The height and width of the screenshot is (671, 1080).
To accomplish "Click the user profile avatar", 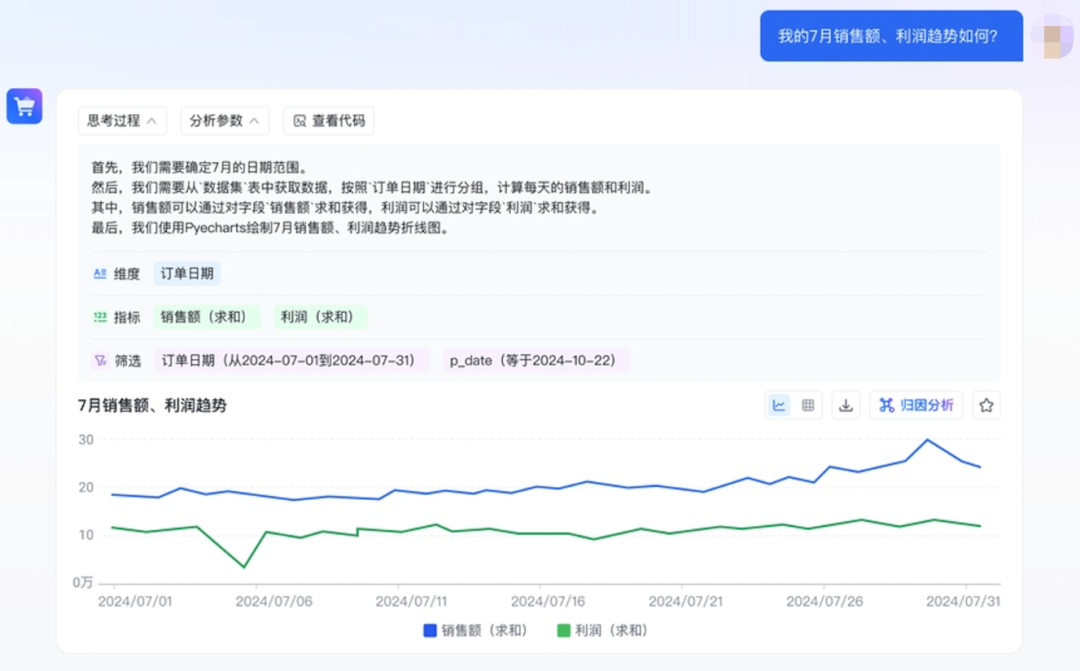I will 1052,37.
